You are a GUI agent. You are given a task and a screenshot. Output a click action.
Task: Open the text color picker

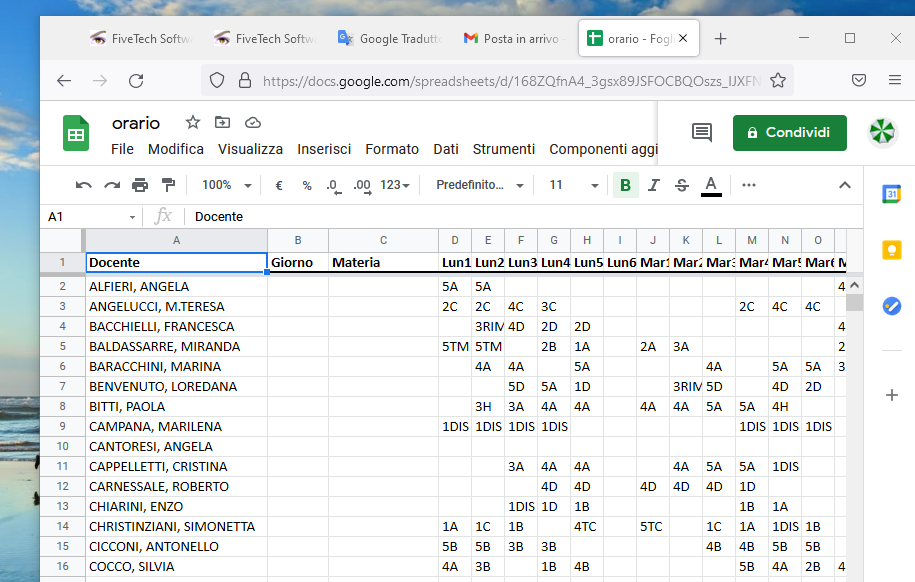[x=711, y=186]
